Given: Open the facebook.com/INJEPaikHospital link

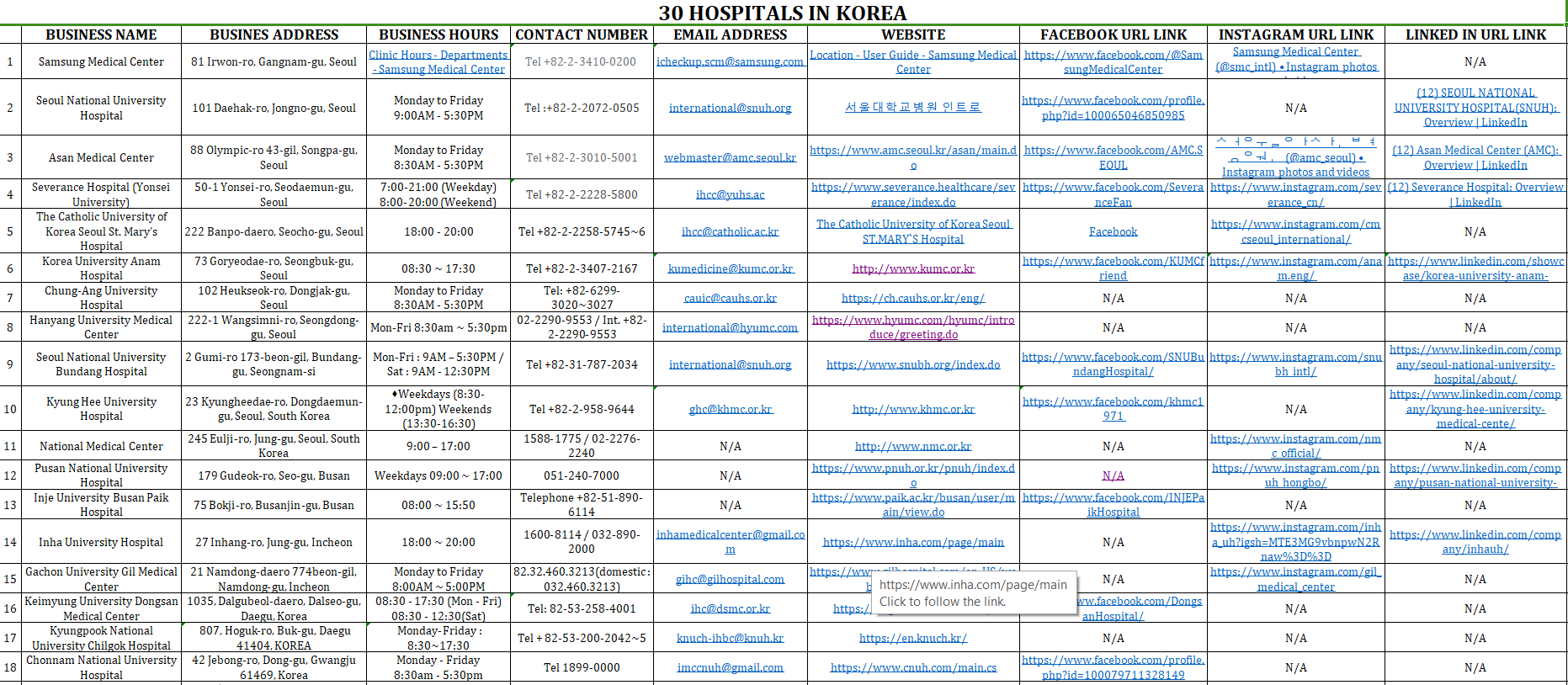Looking at the screenshot, I should (x=1114, y=505).
